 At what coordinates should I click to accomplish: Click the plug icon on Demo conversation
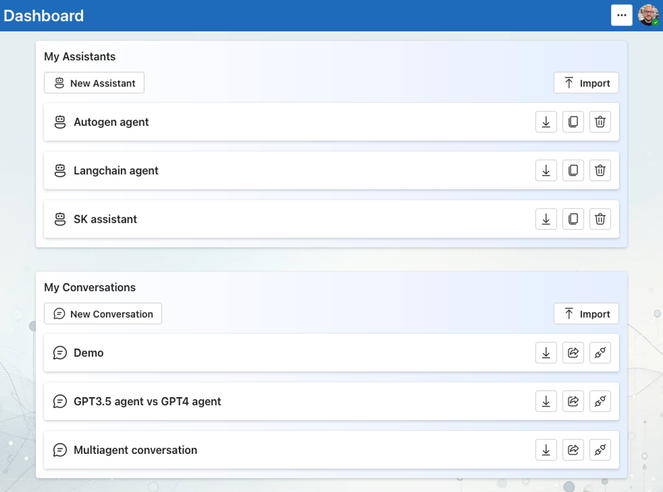tap(600, 353)
